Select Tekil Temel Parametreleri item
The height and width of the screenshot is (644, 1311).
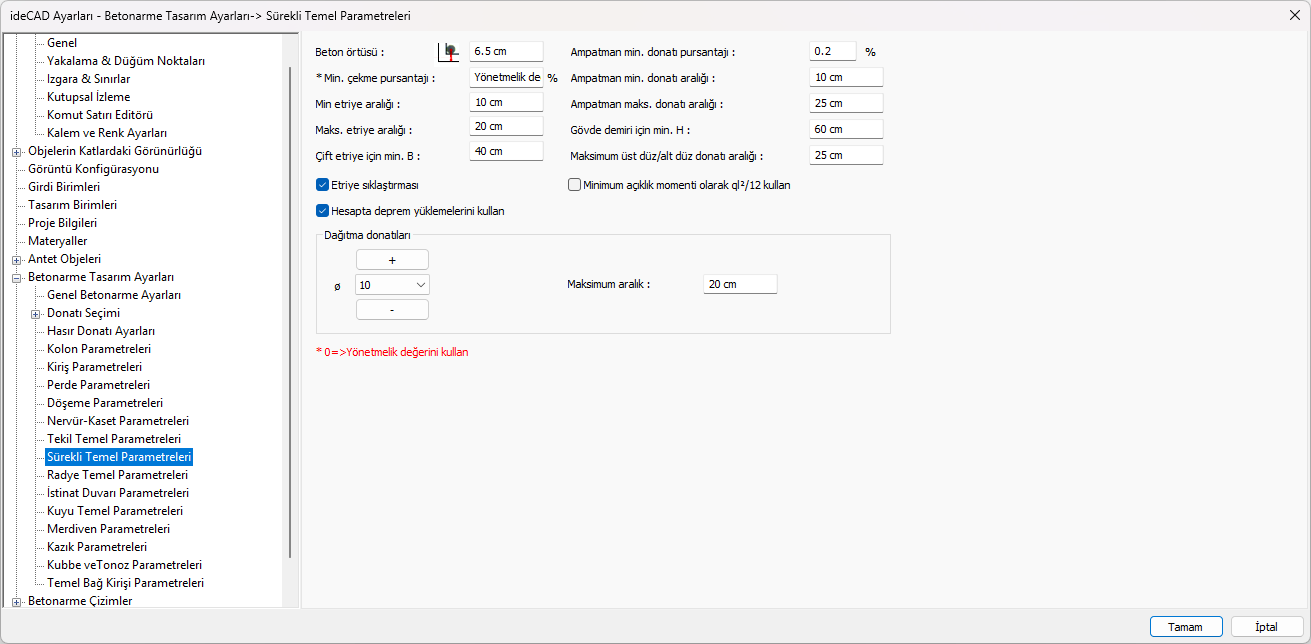coord(114,440)
